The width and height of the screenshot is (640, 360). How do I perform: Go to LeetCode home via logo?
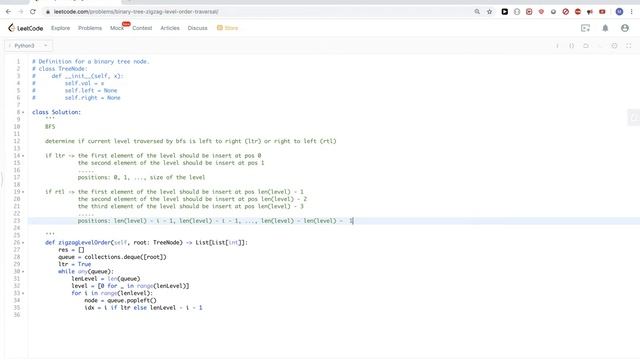click(x=25, y=28)
